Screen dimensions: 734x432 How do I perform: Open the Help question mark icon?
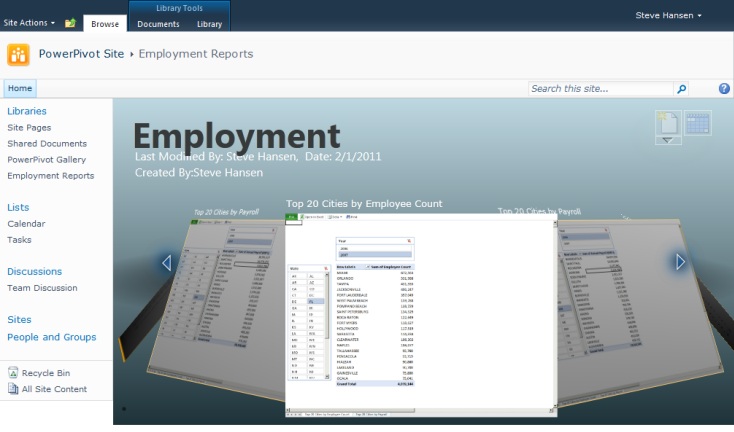tap(724, 88)
